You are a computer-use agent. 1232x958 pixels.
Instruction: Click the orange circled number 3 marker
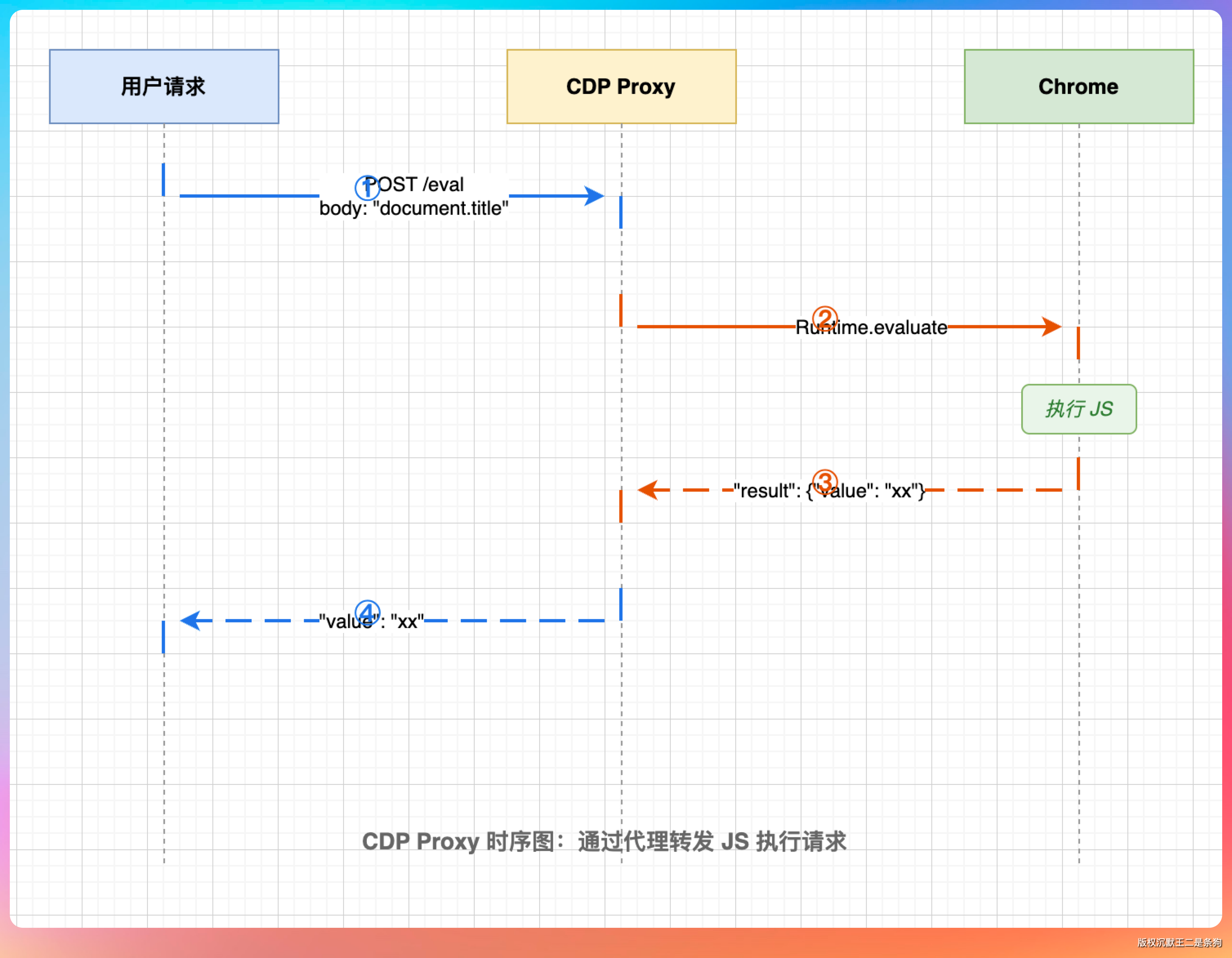(824, 482)
